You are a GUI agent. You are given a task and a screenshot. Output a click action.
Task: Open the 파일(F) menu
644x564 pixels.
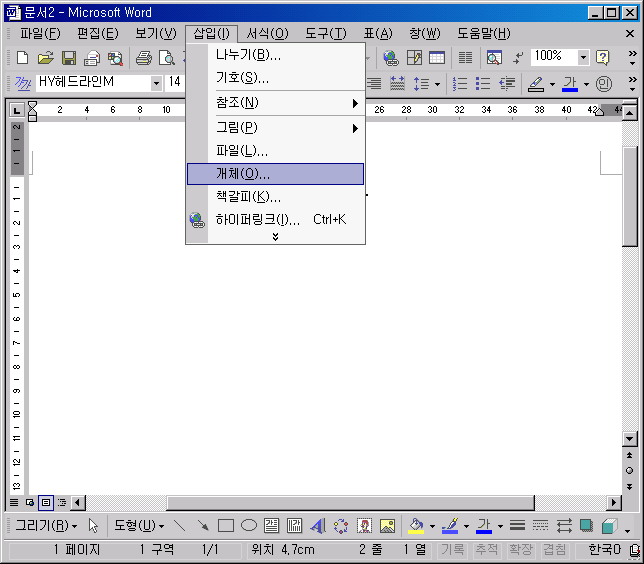click(40, 34)
